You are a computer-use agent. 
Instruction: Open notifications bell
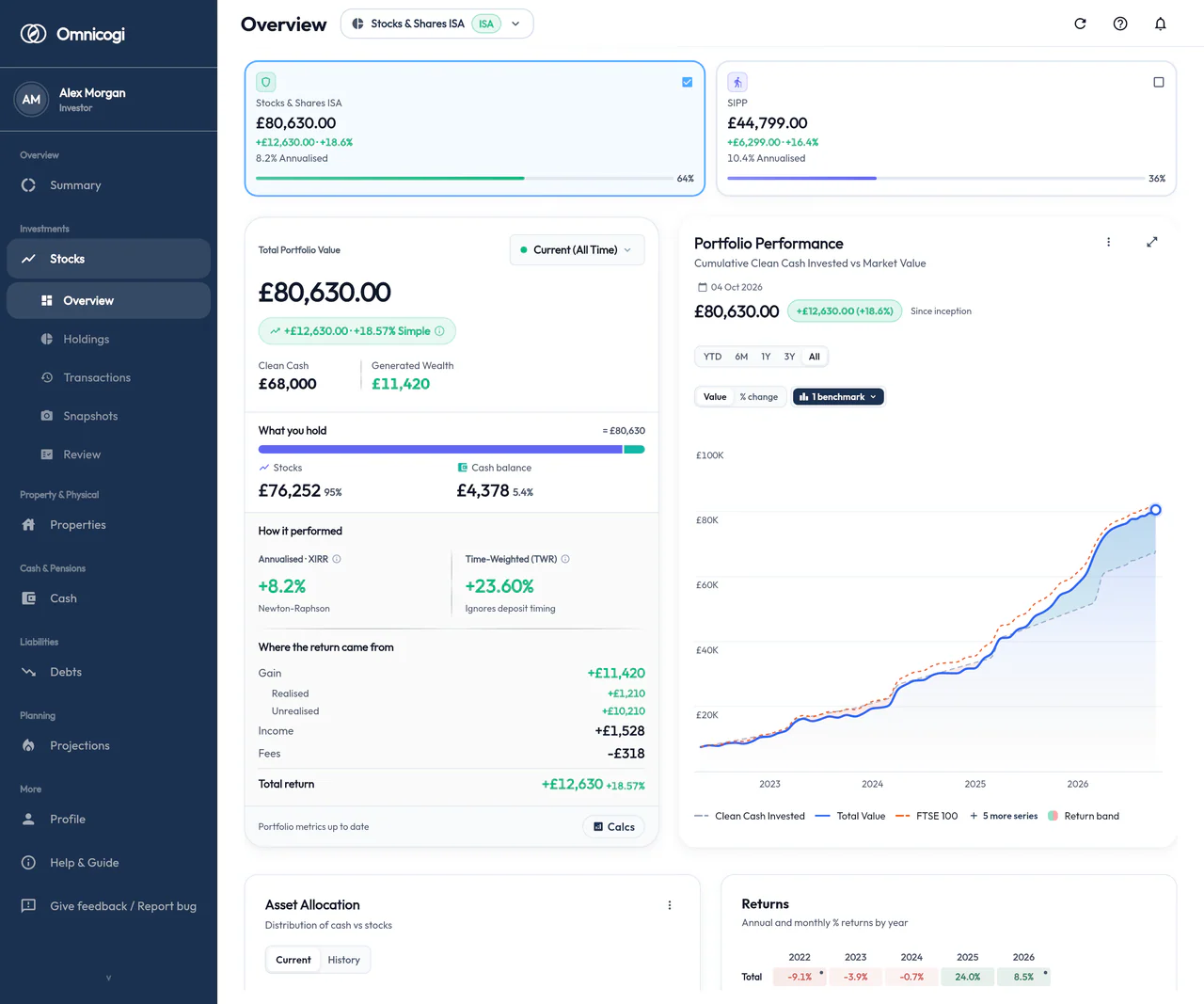tap(1161, 24)
